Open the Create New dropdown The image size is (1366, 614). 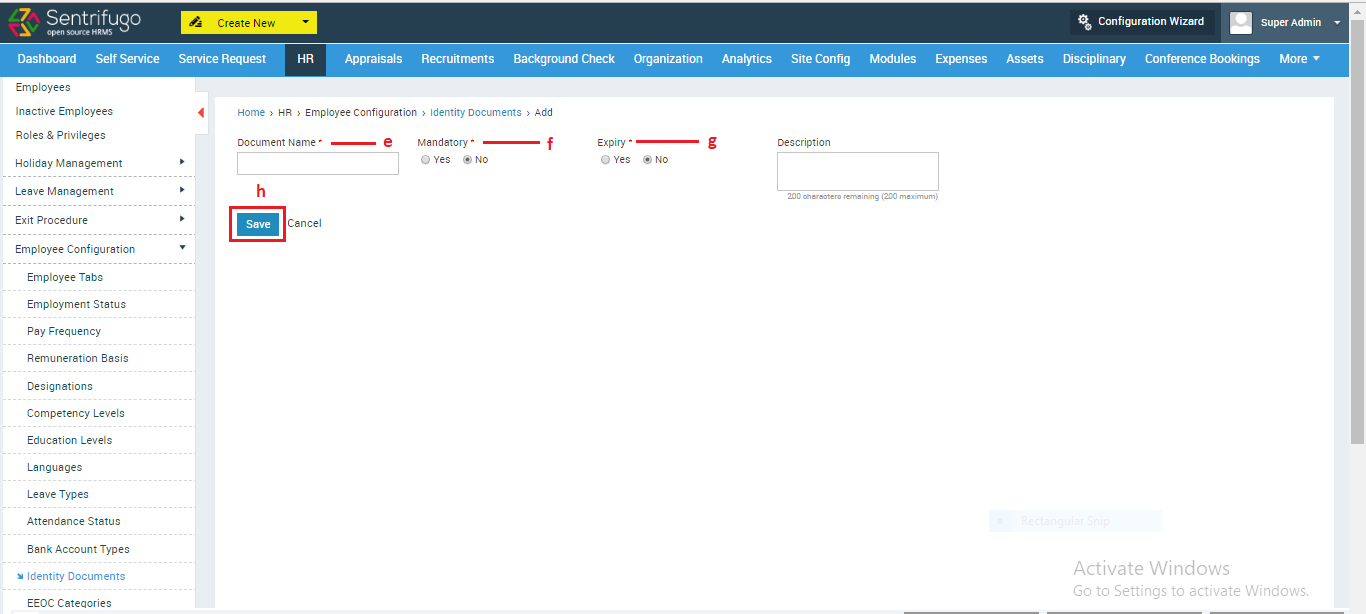(x=249, y=23)
